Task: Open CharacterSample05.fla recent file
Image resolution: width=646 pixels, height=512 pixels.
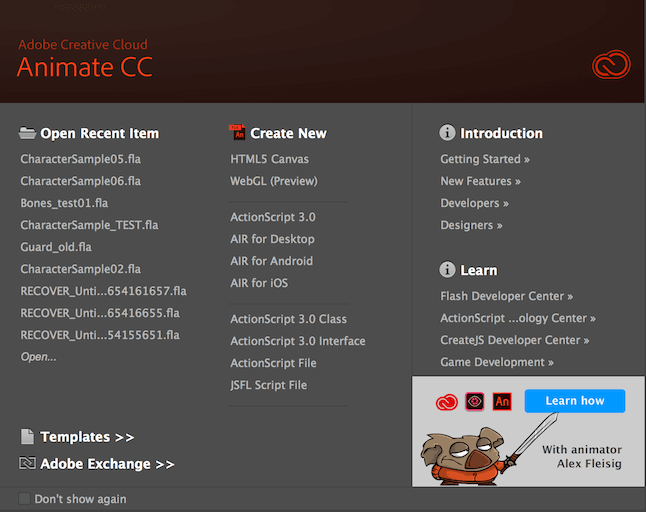Action: click(80, 159)
